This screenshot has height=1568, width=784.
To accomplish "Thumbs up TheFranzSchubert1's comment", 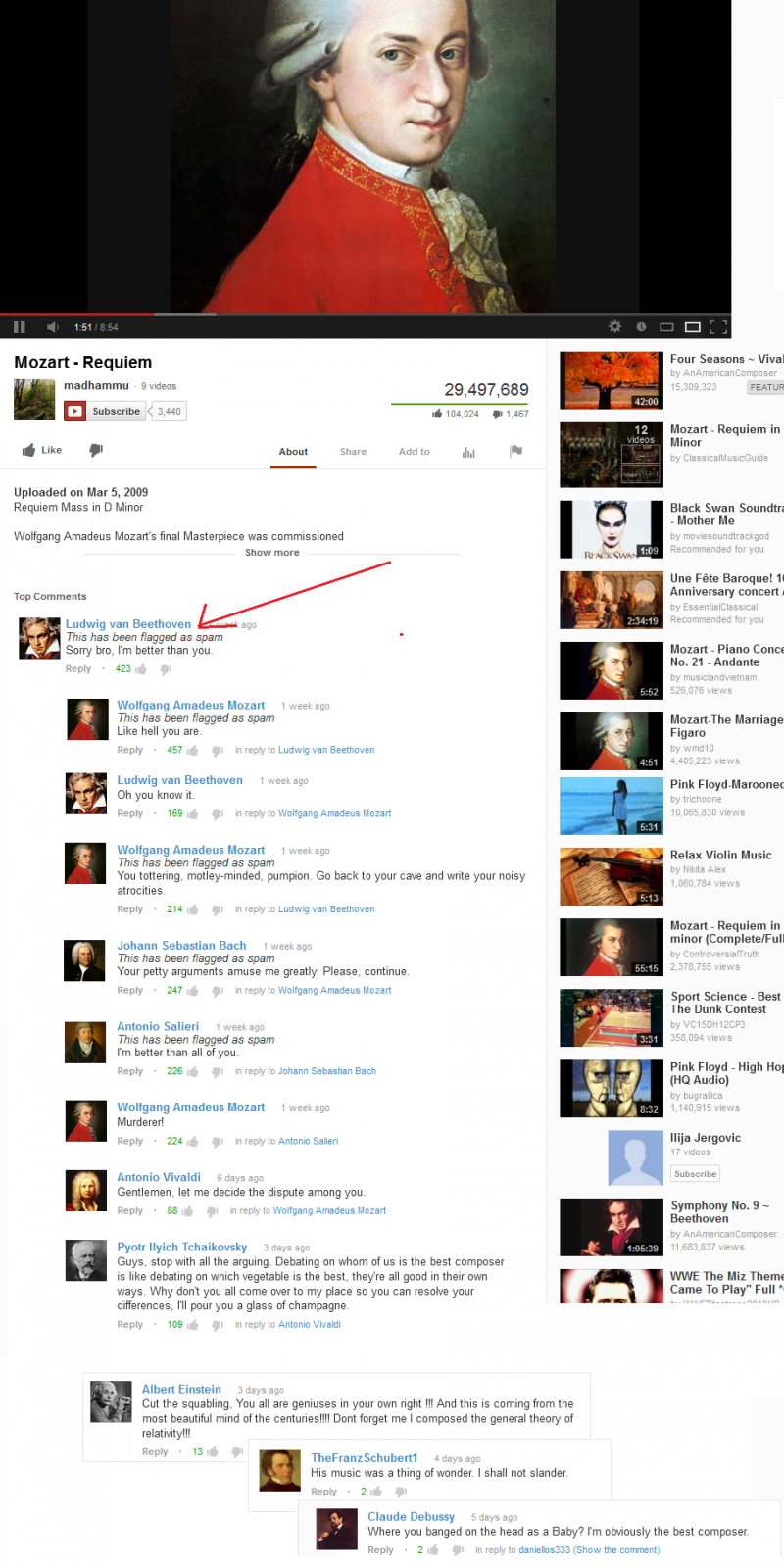I will (376, 1492).
